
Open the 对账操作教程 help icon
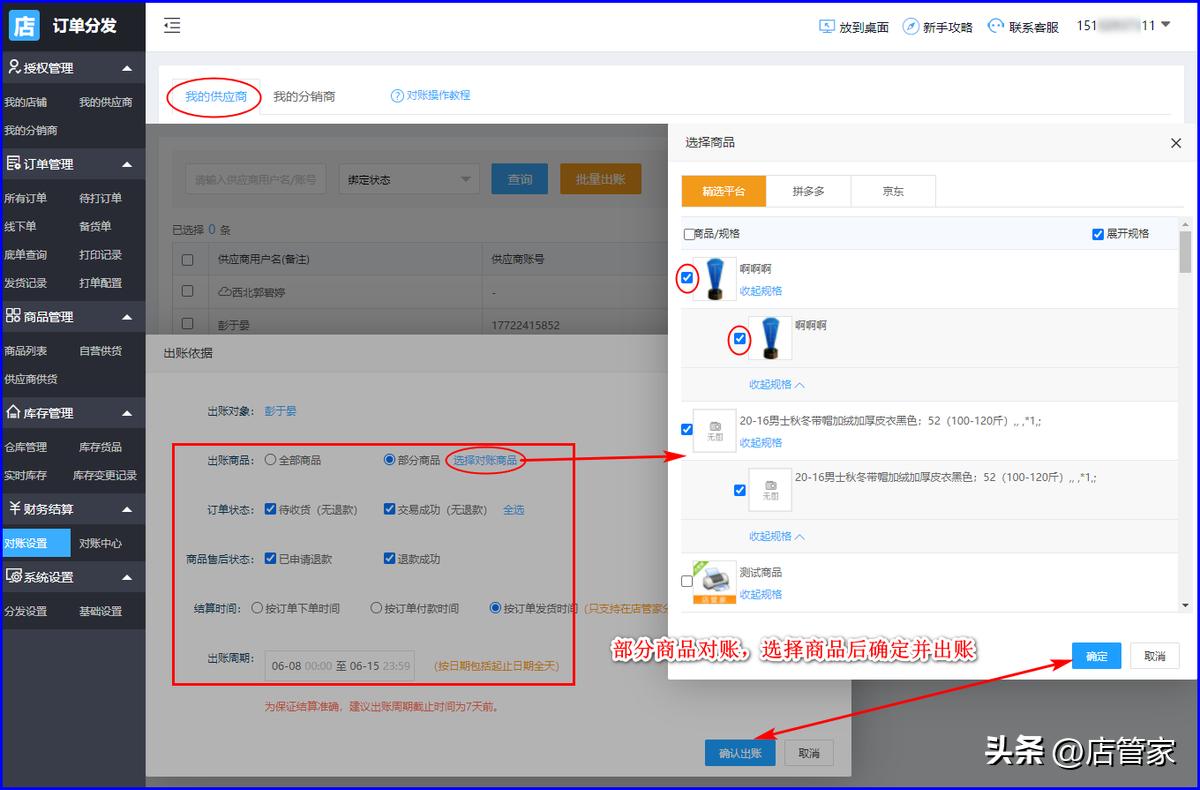[x=395, y=94]
